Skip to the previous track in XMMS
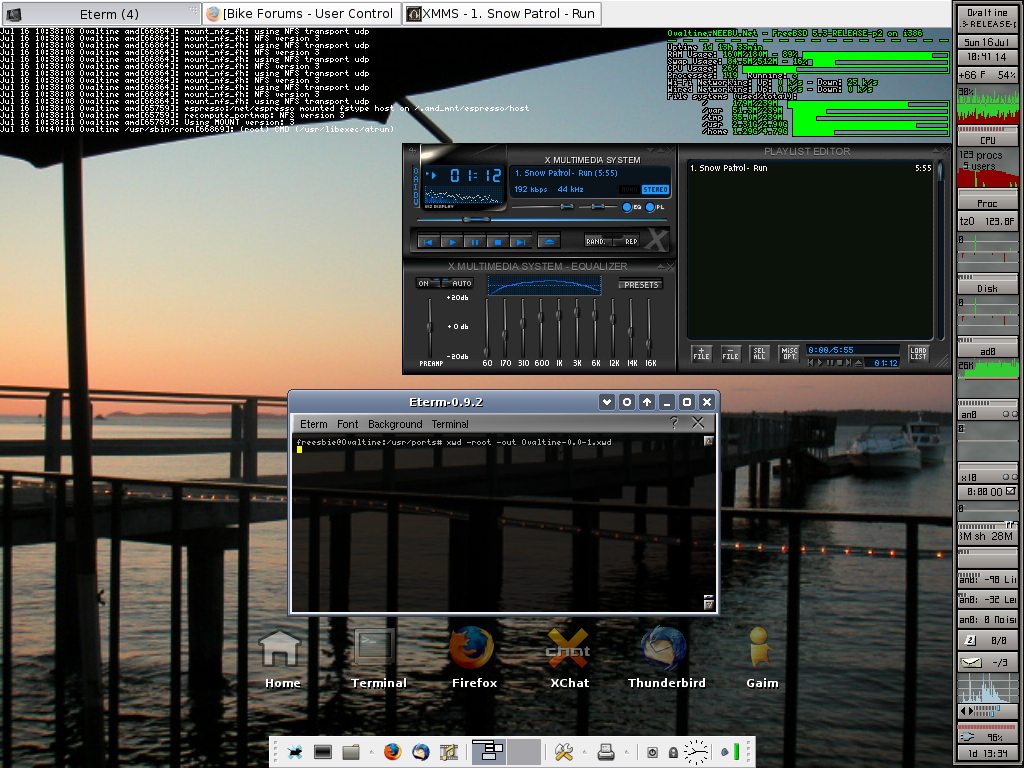The height and width of the screenshot is (768, 1024). point(428,242)
